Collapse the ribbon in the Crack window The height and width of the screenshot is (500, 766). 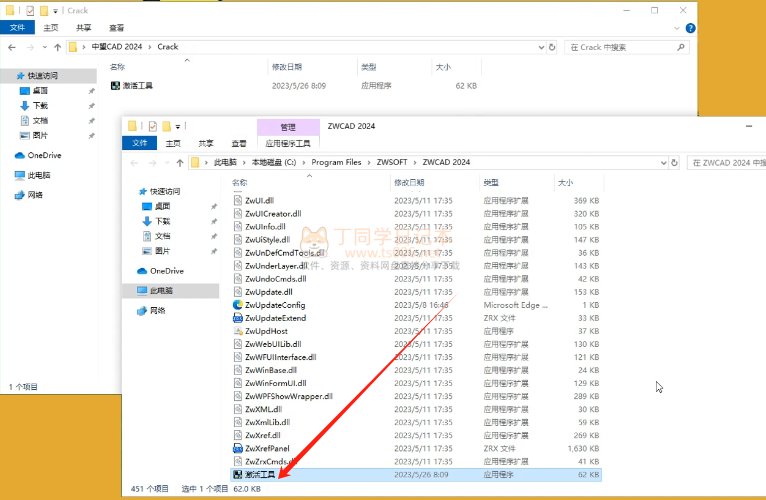pos(677,28)
